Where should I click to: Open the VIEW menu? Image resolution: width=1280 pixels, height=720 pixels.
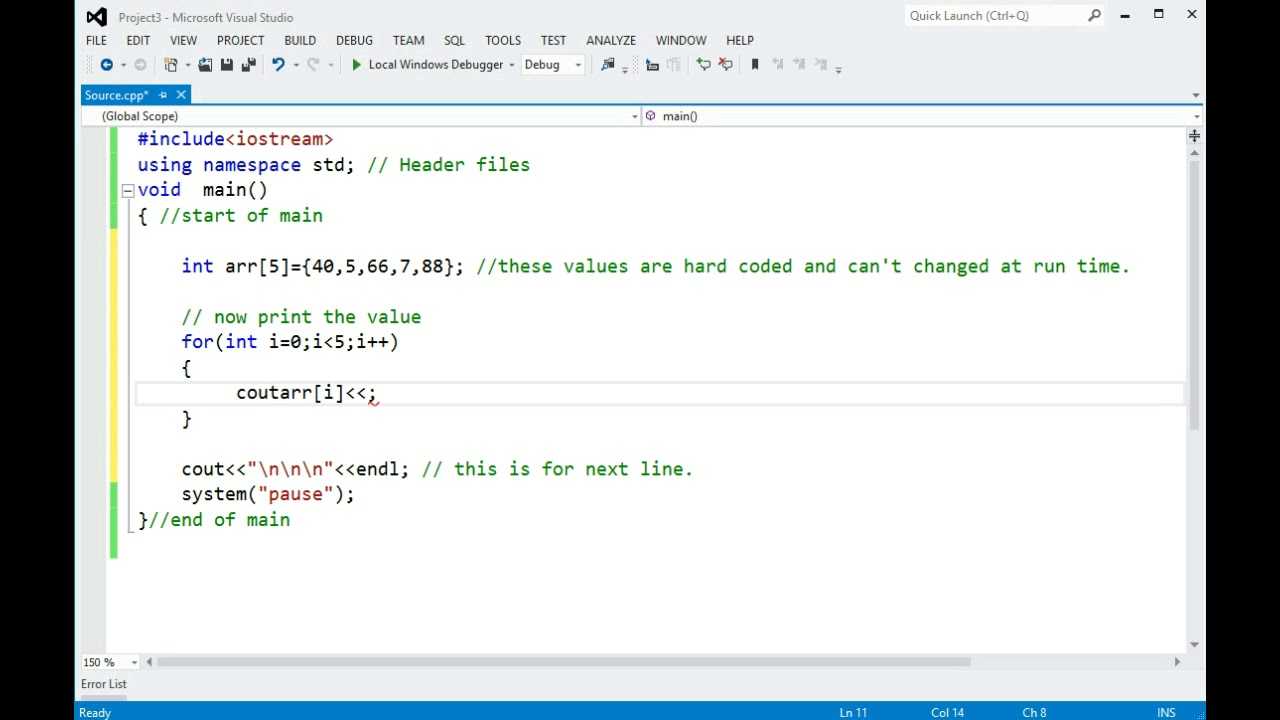click(183, 40)
